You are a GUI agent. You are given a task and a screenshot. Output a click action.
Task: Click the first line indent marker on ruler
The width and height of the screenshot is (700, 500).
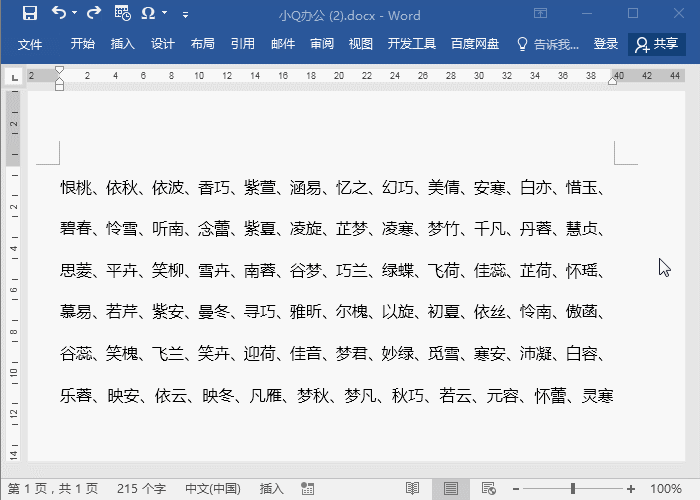pos(59,70)
